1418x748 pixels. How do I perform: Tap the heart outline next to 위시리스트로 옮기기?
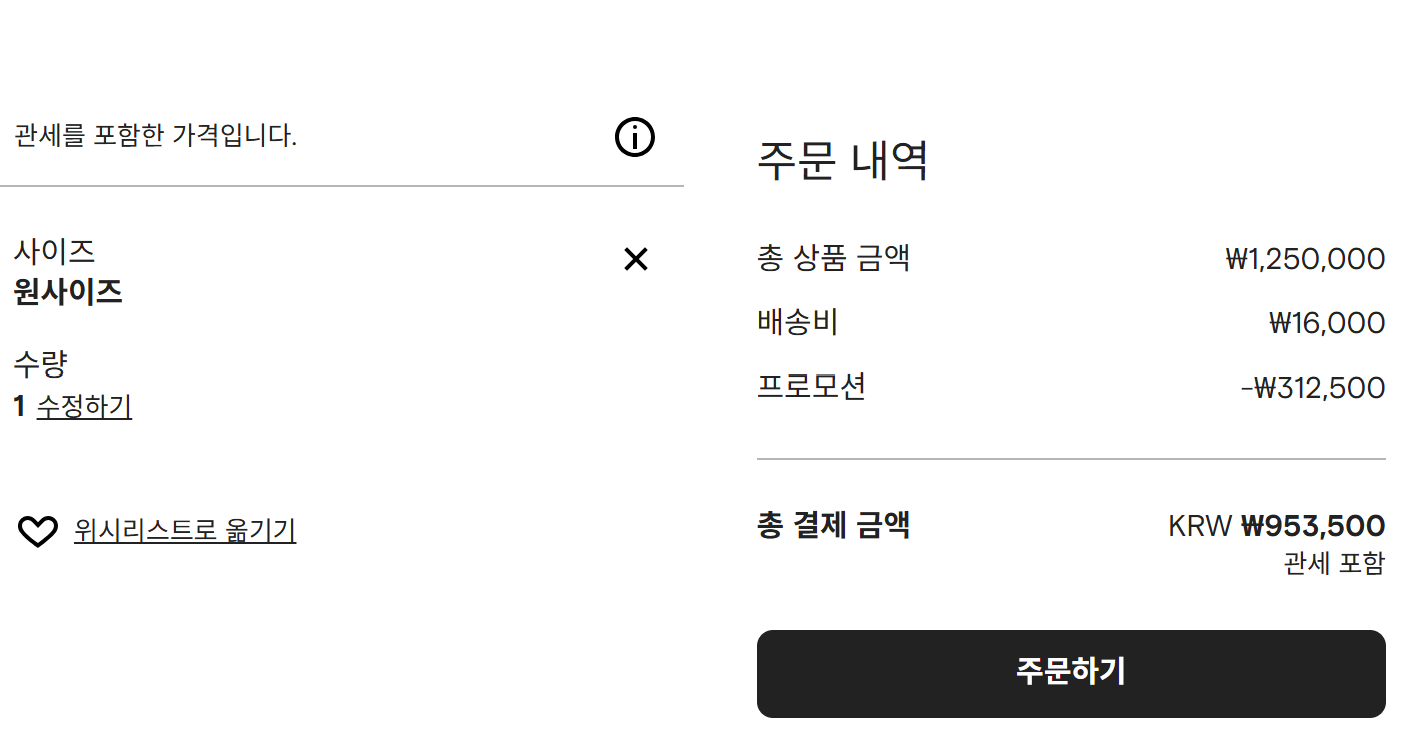point(38,532)
